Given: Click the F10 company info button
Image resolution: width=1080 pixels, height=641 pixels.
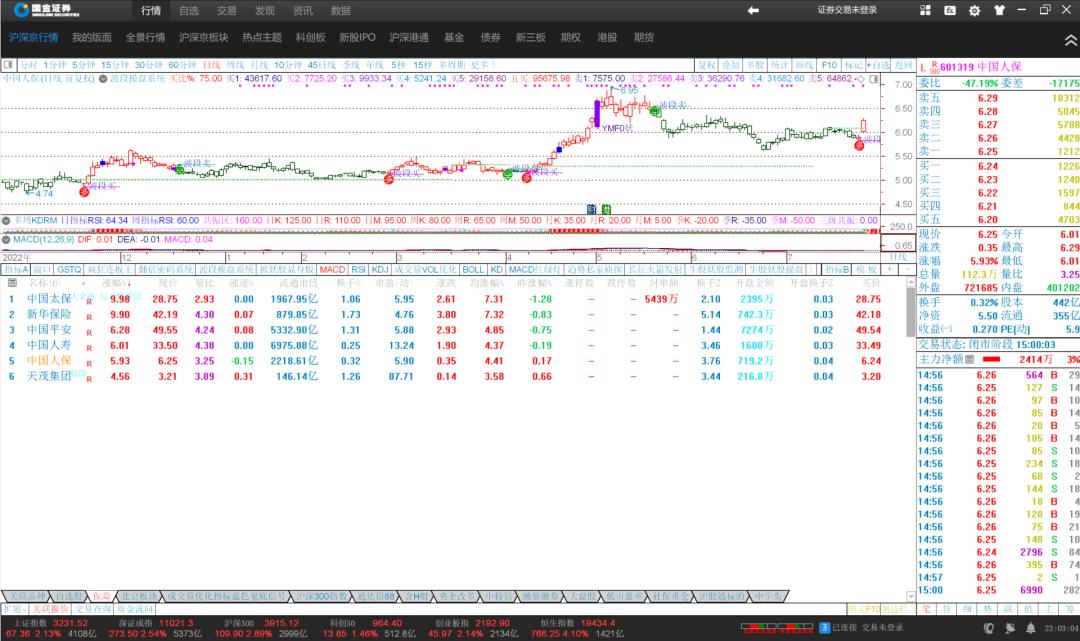Looking at the screenshot, I should point(829,64).
